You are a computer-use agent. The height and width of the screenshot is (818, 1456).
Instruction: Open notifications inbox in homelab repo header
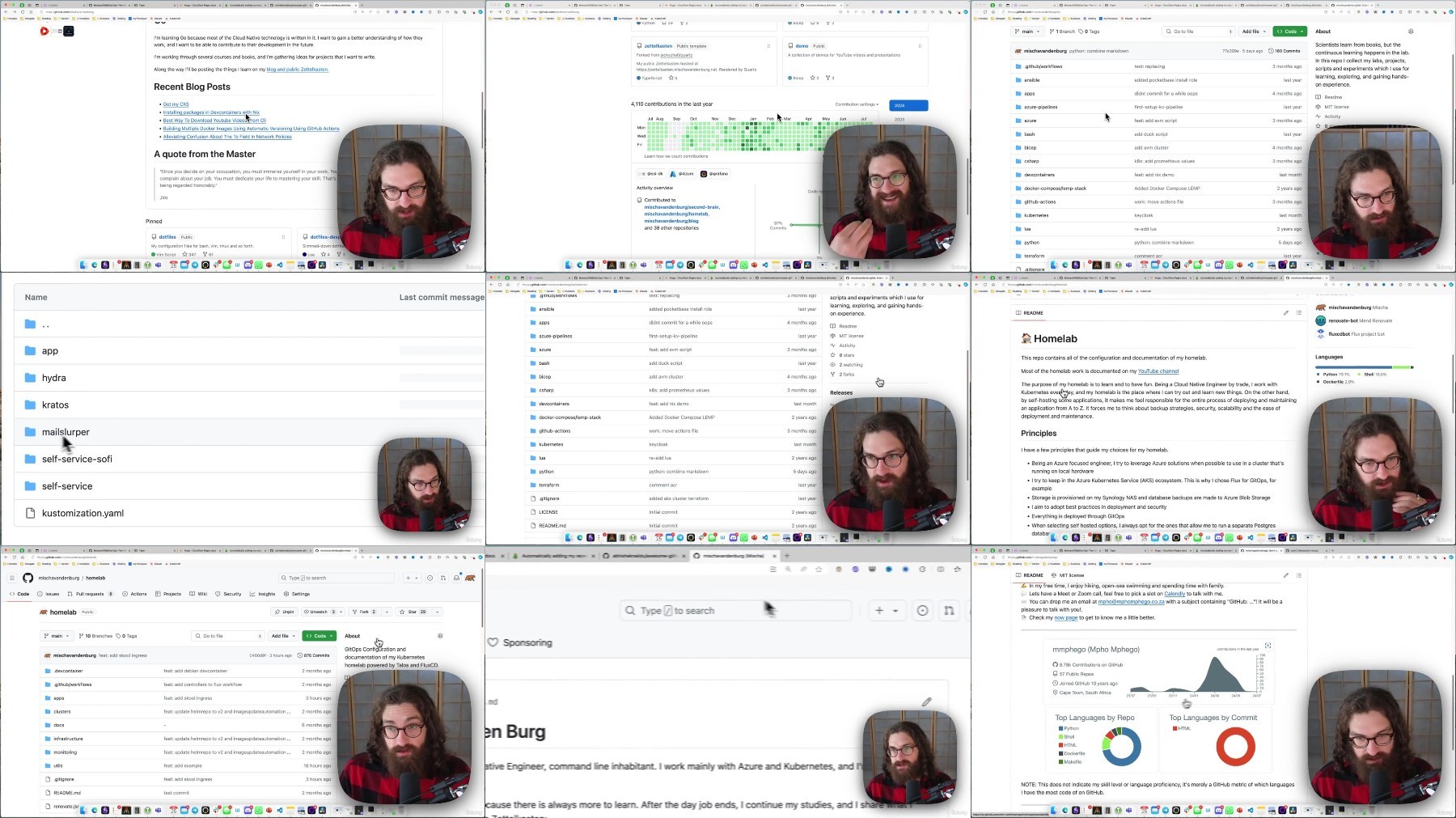(x=456, y=578)
